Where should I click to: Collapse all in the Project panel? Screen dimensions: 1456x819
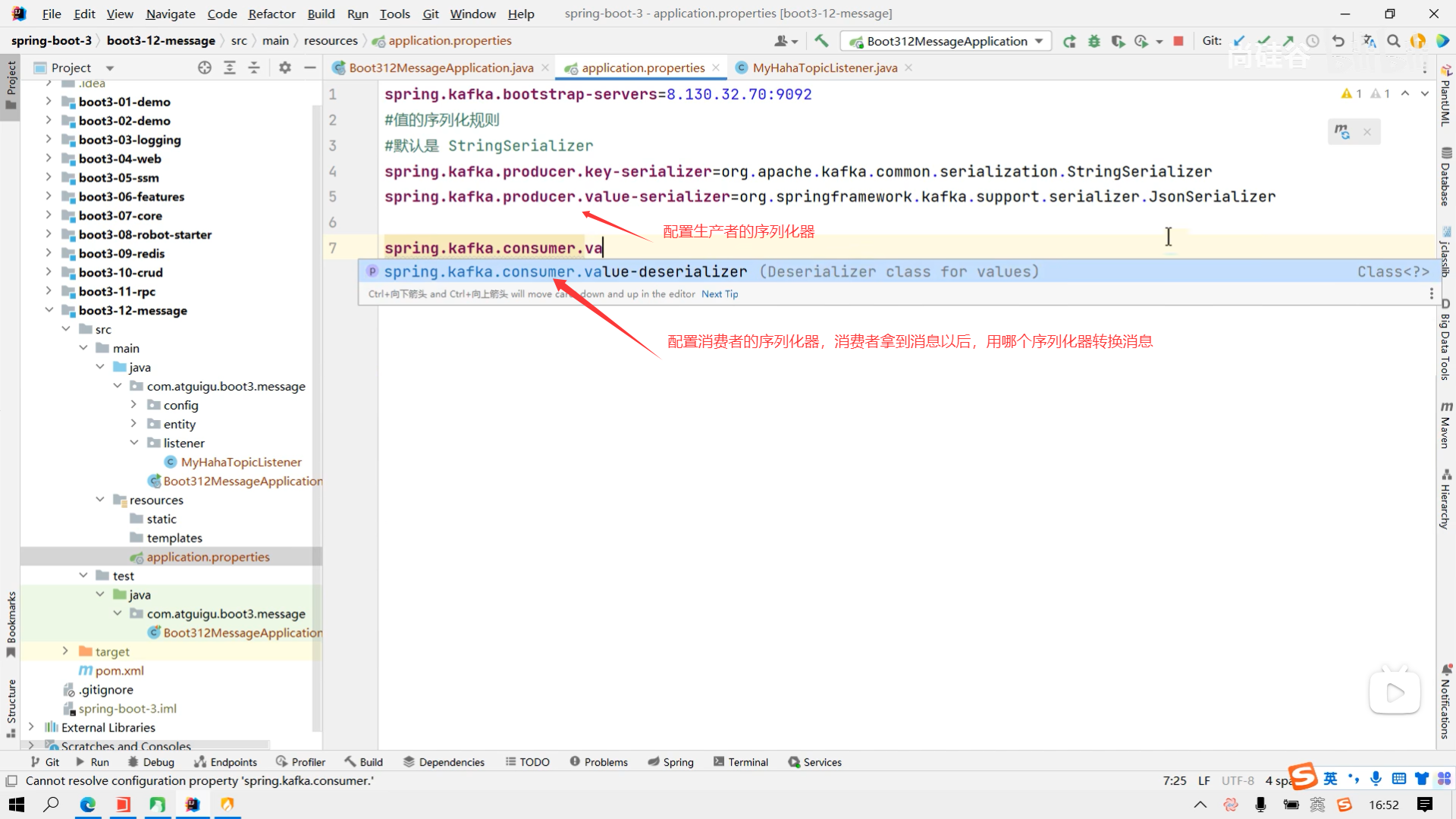point(253,67)
